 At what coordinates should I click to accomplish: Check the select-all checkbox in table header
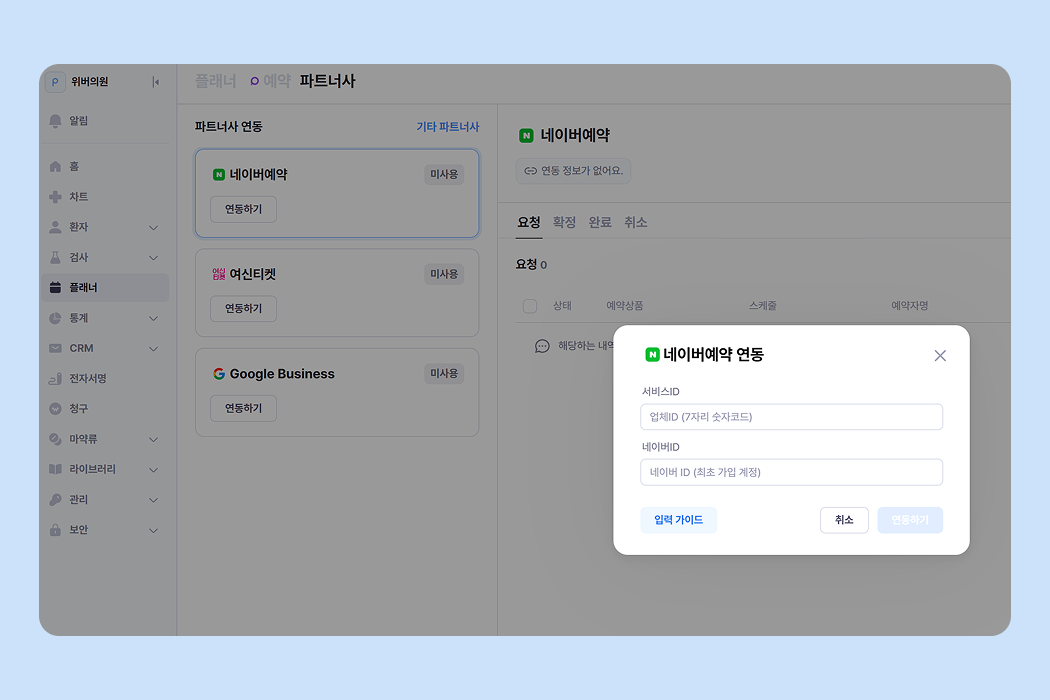coord(530,306)
